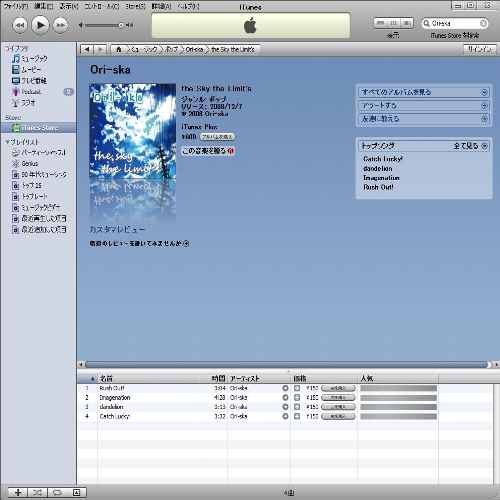Click the Sign In button
Image resolution: width=500 pixels, height=500 pixels.
[x=480, y=49]
